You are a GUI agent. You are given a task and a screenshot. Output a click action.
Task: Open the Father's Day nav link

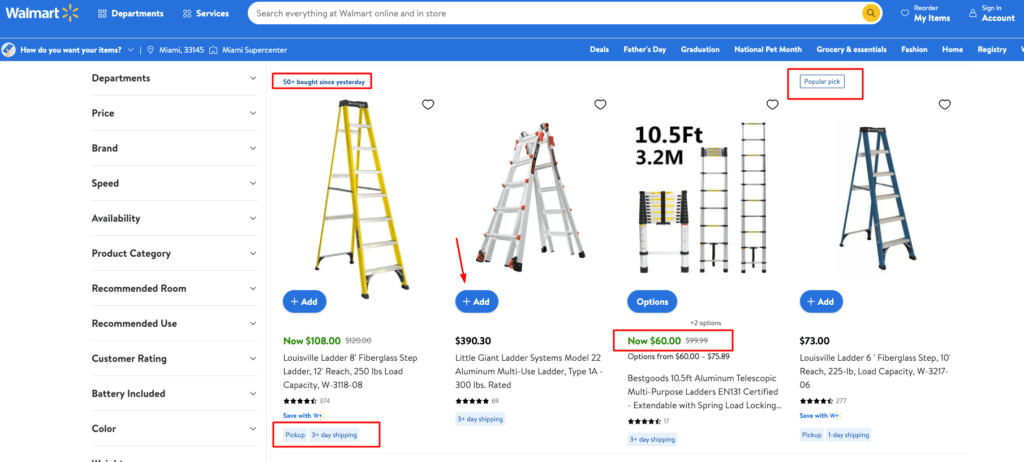tap(644, 49)
